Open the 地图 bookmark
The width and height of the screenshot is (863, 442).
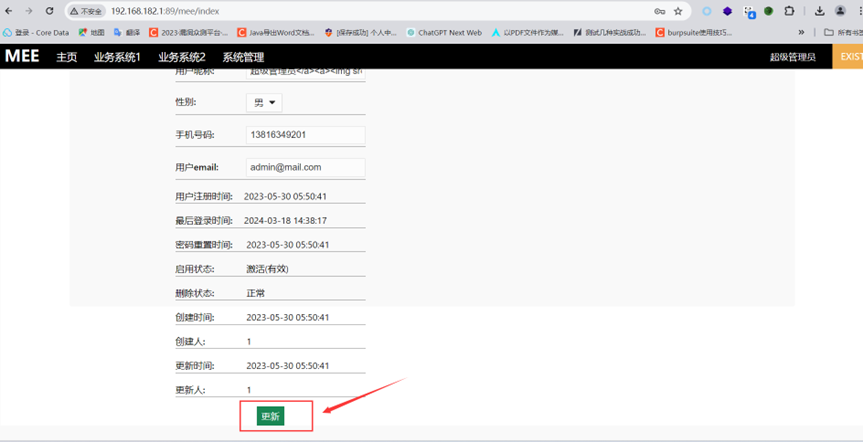pyautogui.click(x=91, y=32)
